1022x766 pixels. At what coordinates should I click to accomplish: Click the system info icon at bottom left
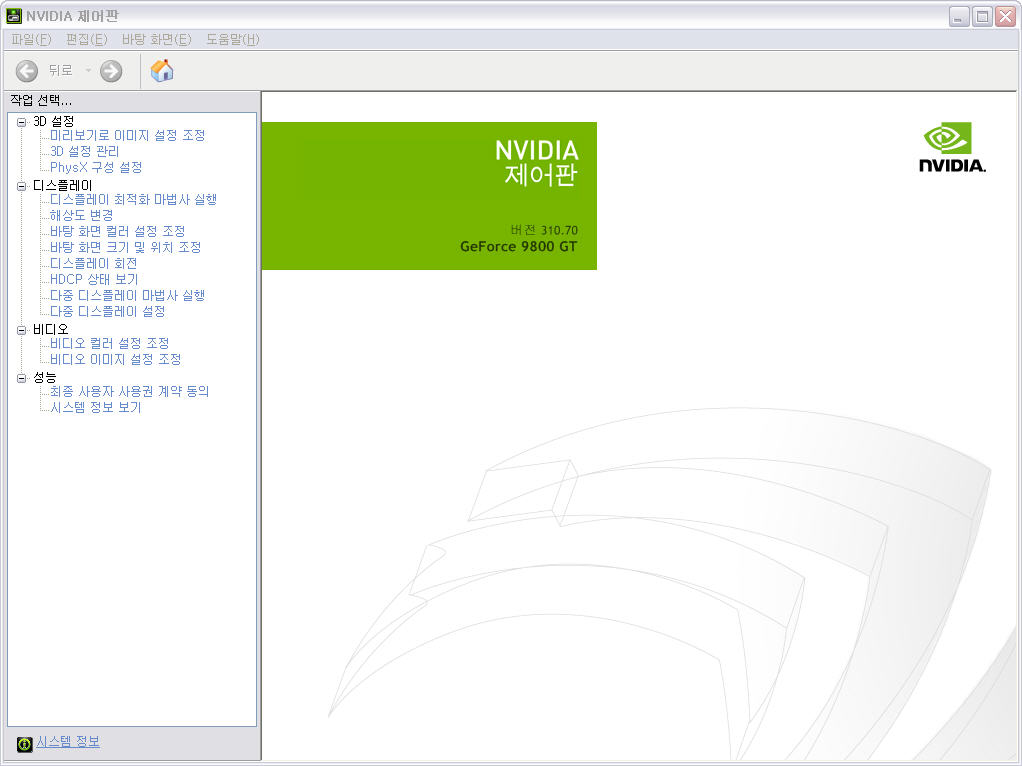click(25, 743)
